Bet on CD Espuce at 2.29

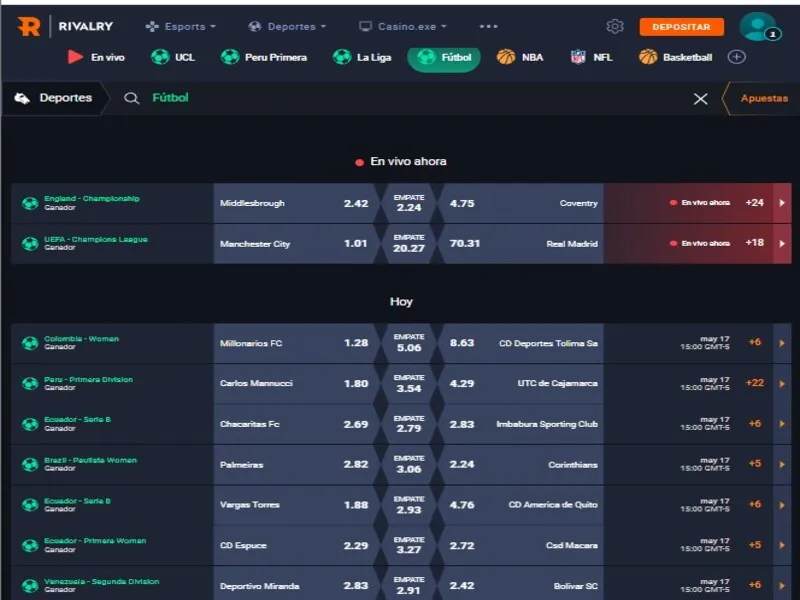pyautogui.click(x=294, y=545)
